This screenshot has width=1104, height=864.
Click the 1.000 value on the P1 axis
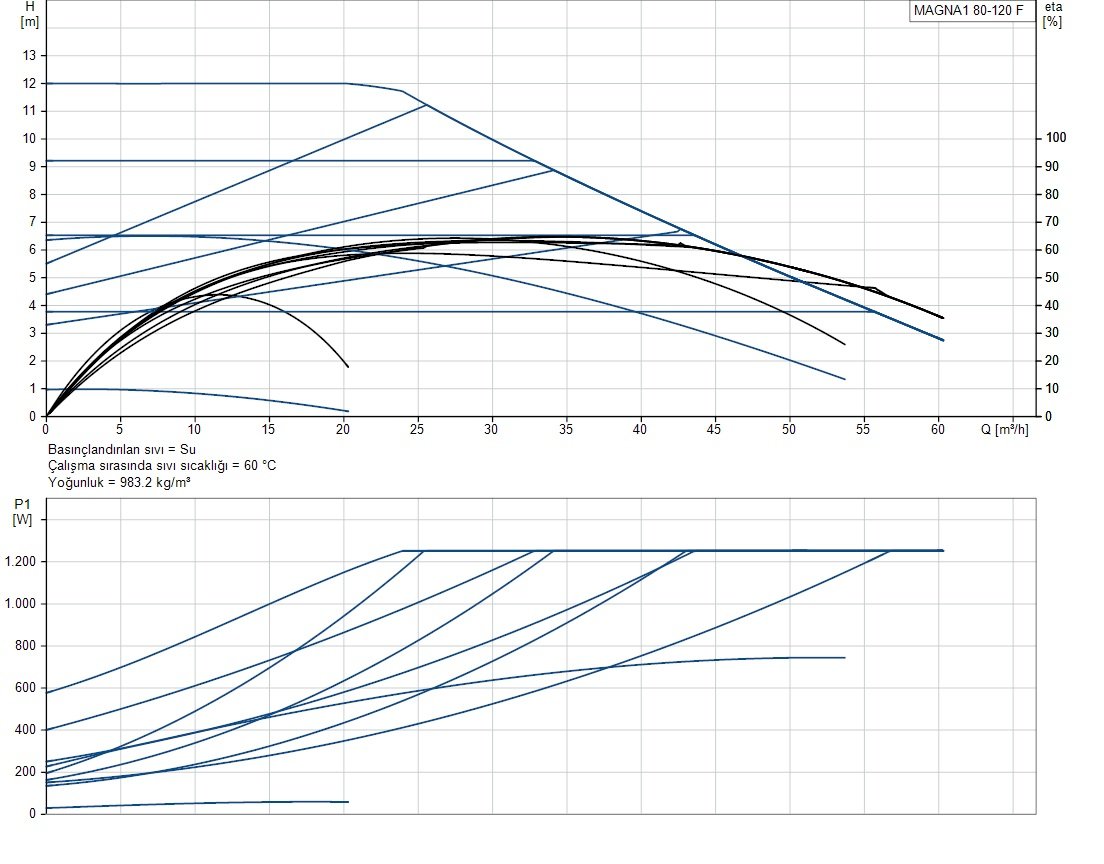click(x=20, y=603)
